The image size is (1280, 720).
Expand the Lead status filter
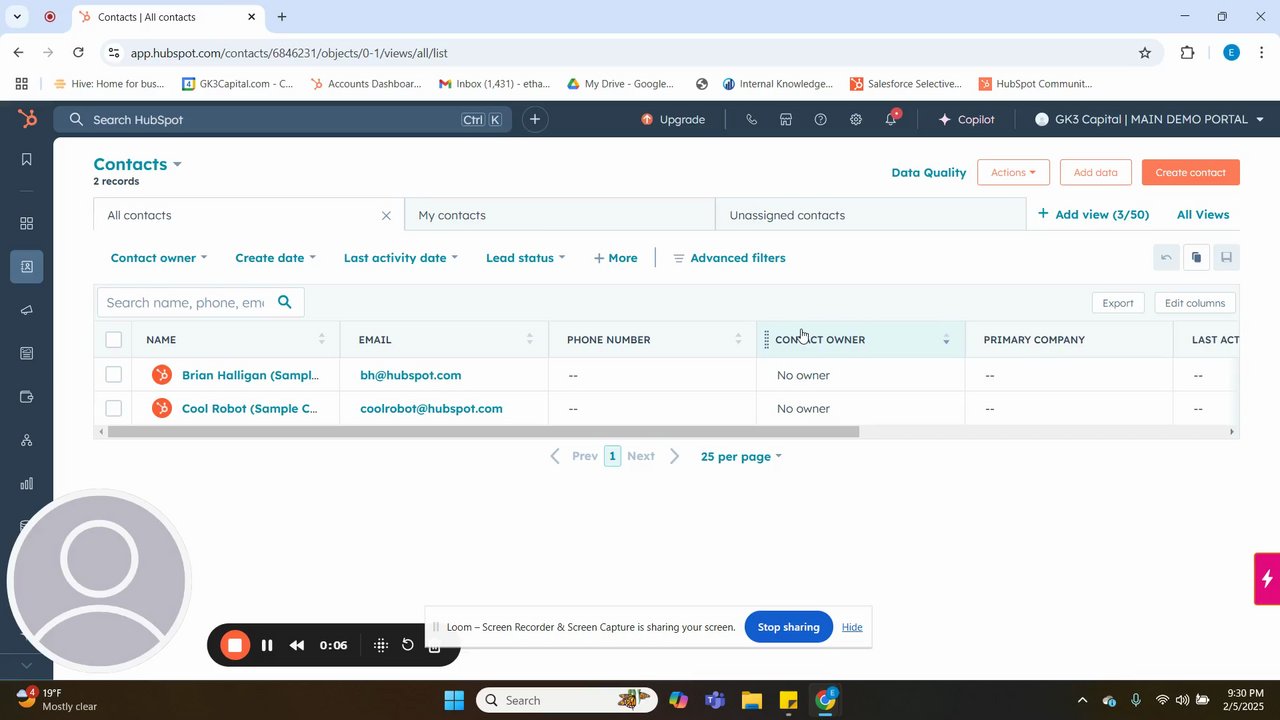point(525,258)
